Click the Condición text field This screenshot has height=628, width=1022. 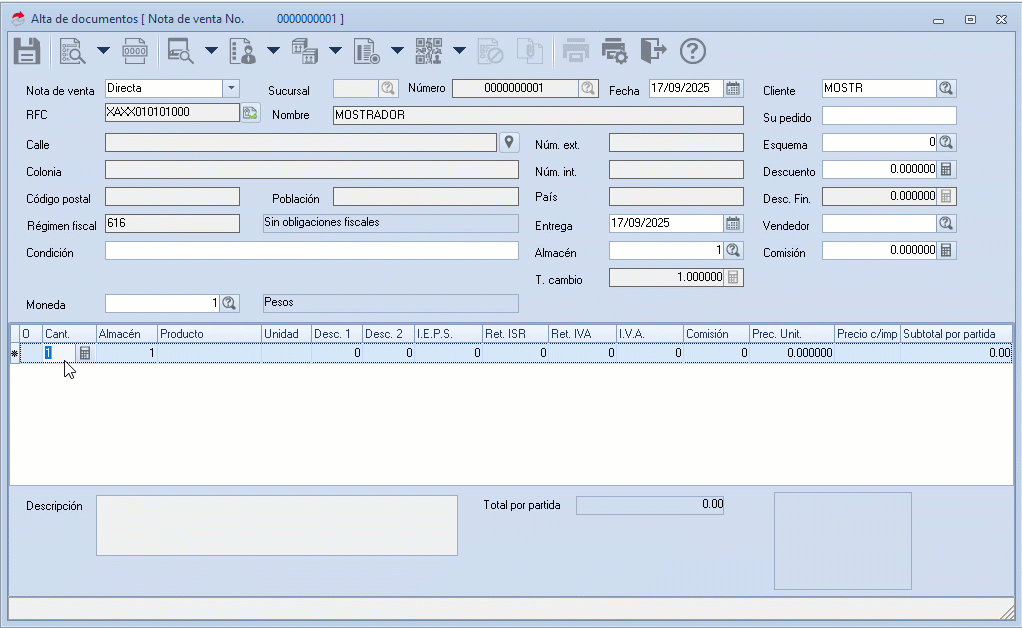point(311,251)
